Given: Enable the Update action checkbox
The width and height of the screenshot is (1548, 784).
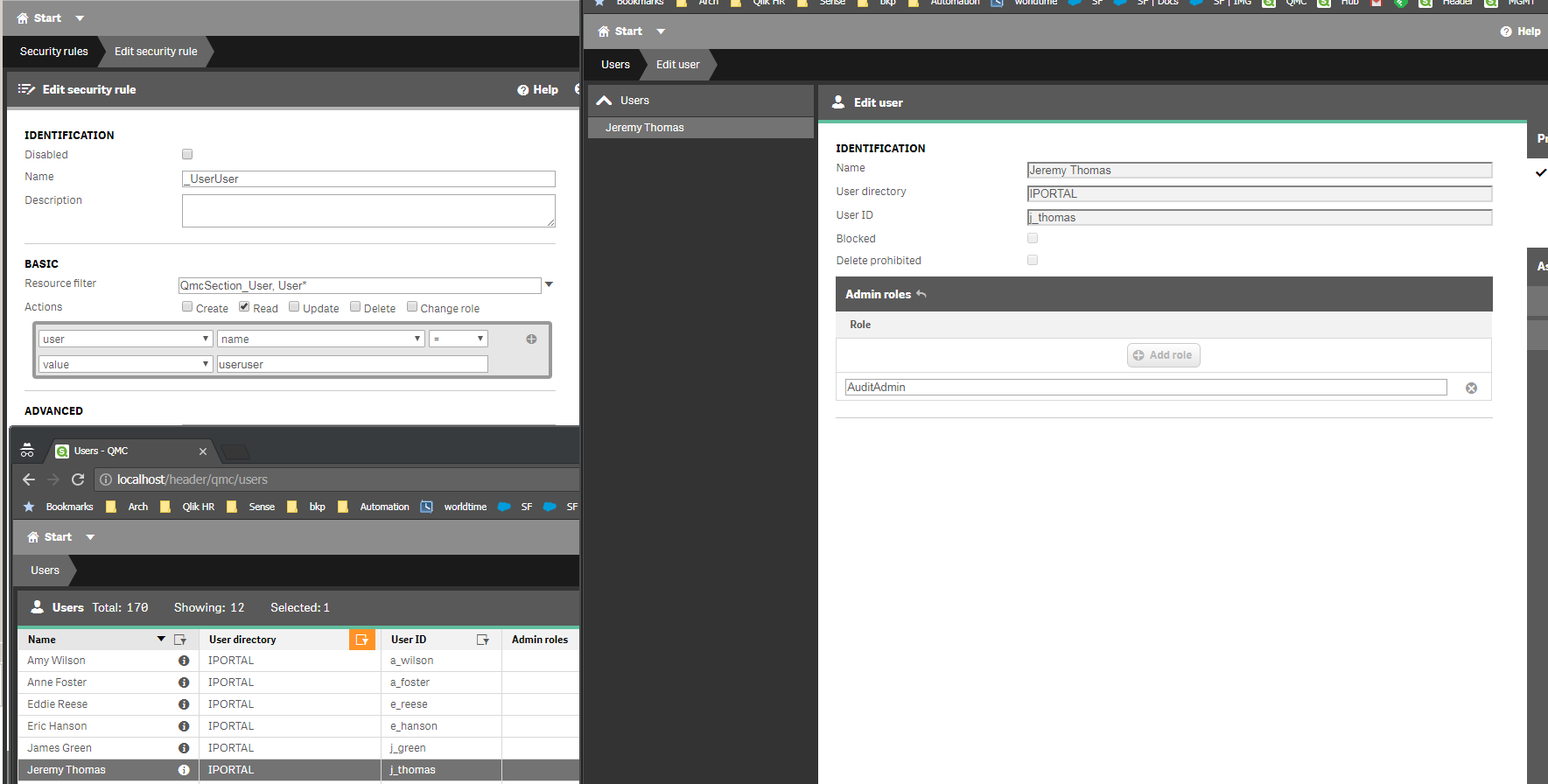Looking at the screenshot, I should [x=294, y=307].
